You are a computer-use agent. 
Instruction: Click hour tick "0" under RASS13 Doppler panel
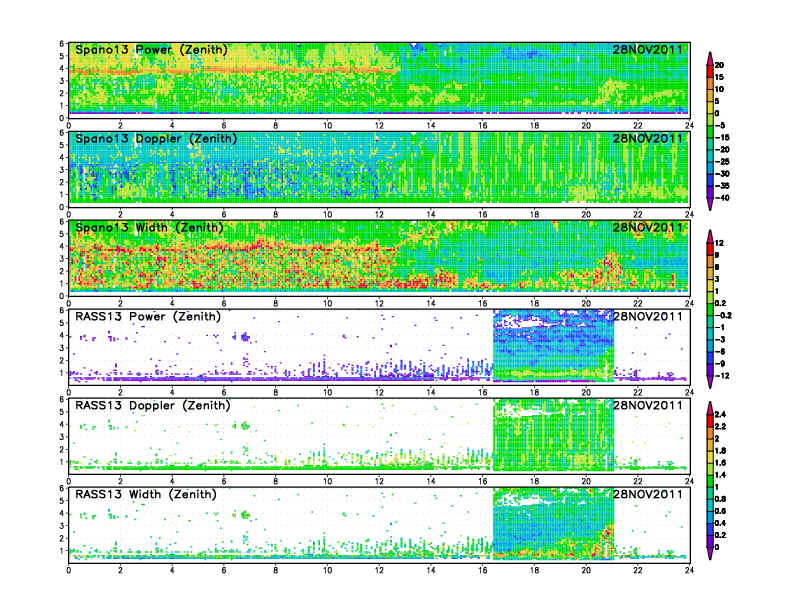point(69,481)
